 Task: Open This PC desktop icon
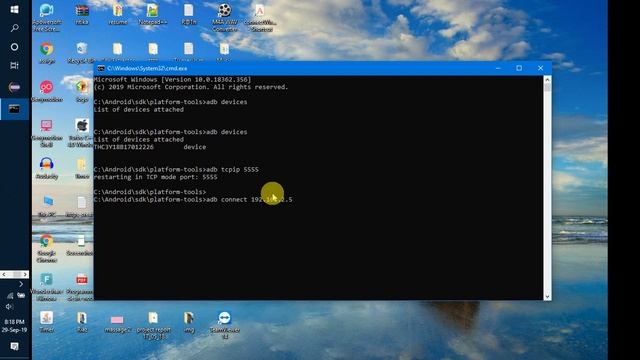pyautogui.click(x=47, y=206)
